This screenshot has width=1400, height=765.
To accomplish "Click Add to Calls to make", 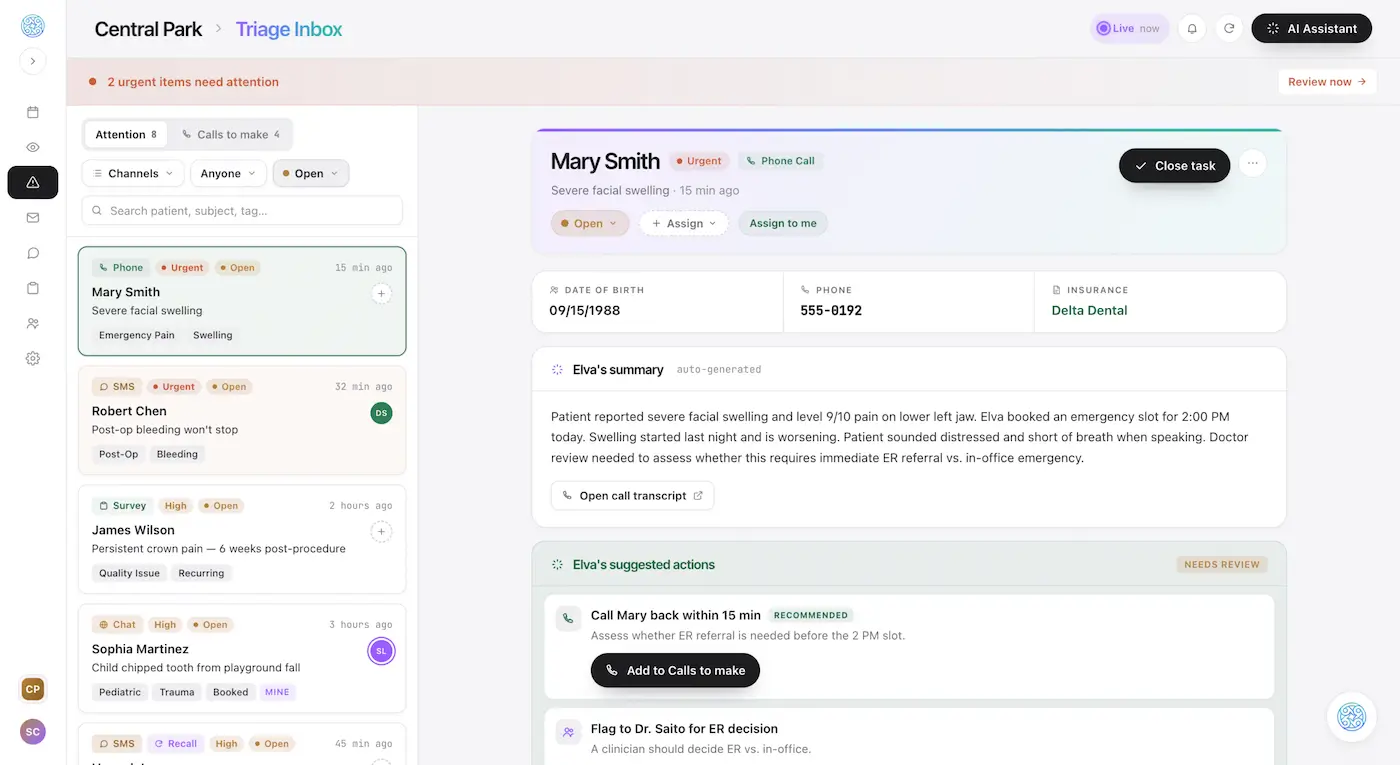I will coord(675,670).
